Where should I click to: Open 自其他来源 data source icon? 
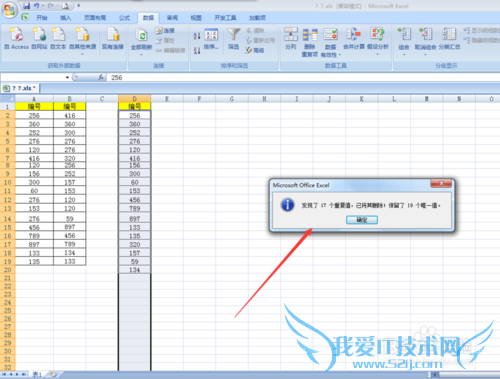tap(82, 39)
